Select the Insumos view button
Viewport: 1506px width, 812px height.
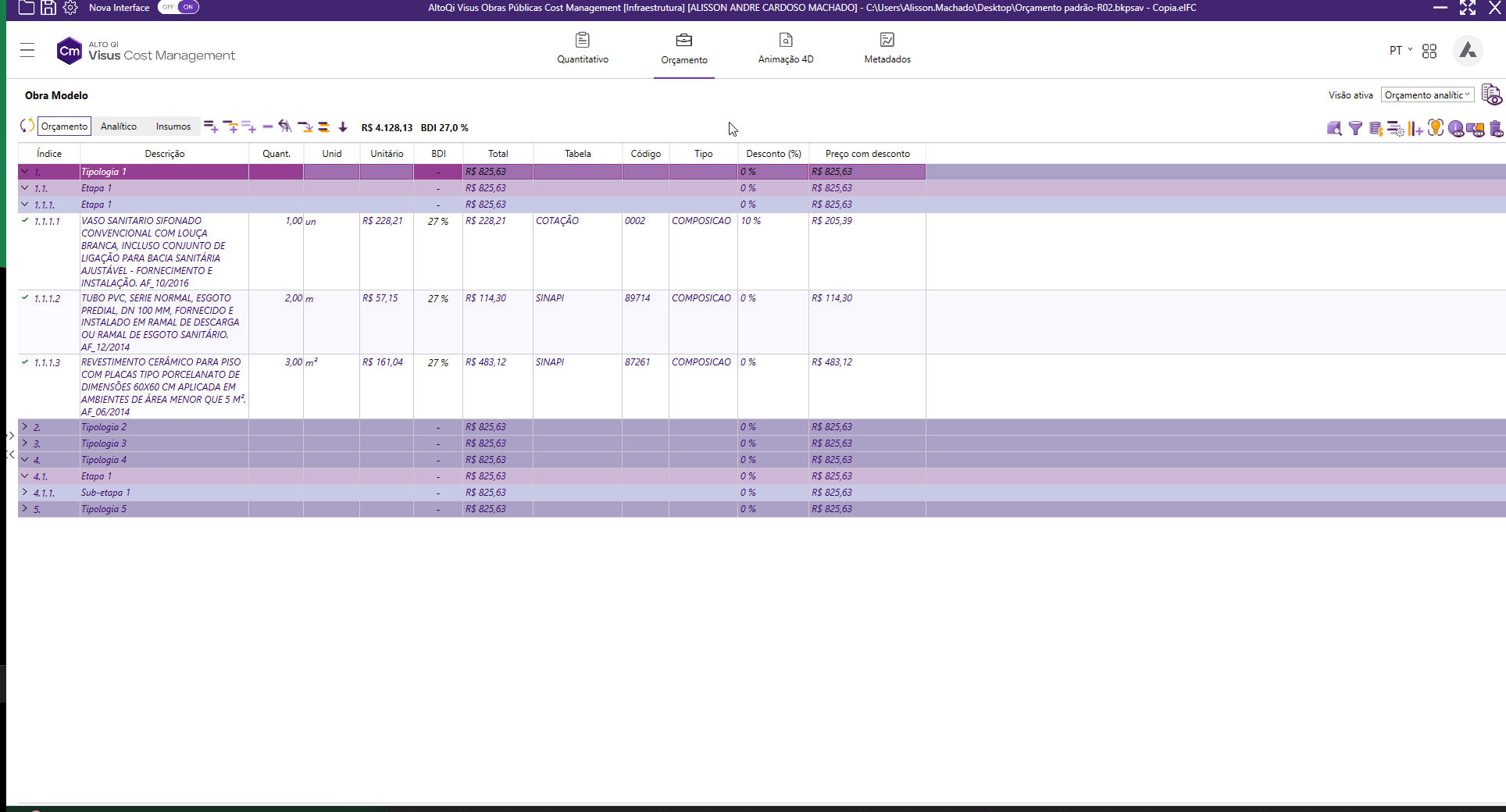coord(173,126)
